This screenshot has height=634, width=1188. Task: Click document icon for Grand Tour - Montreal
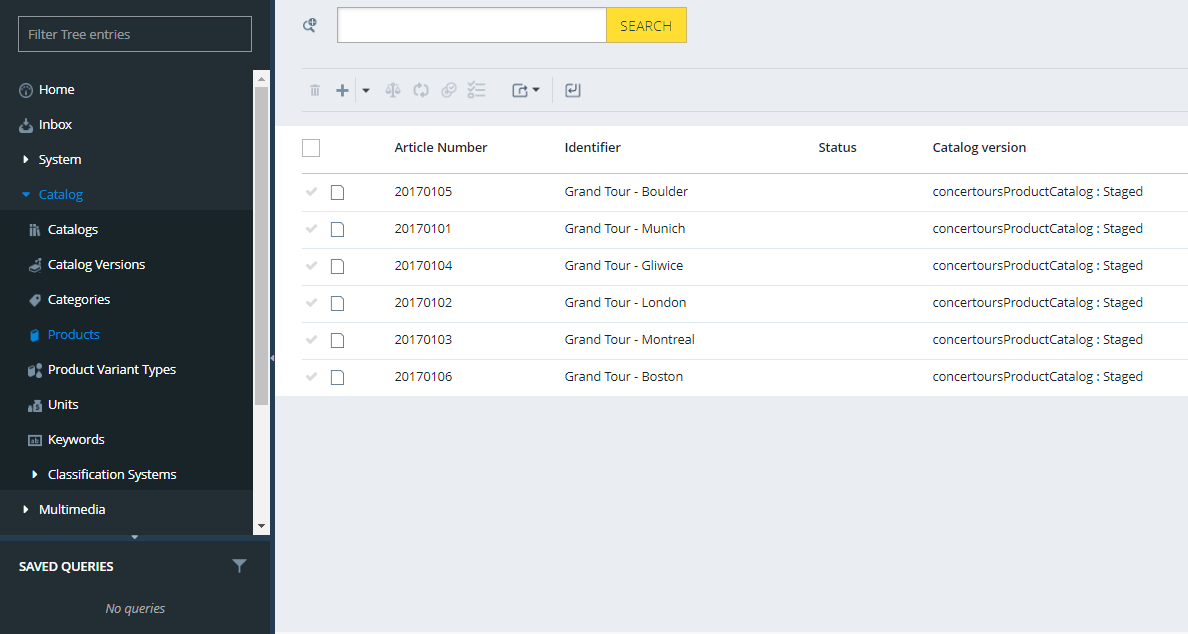(337, 341)
